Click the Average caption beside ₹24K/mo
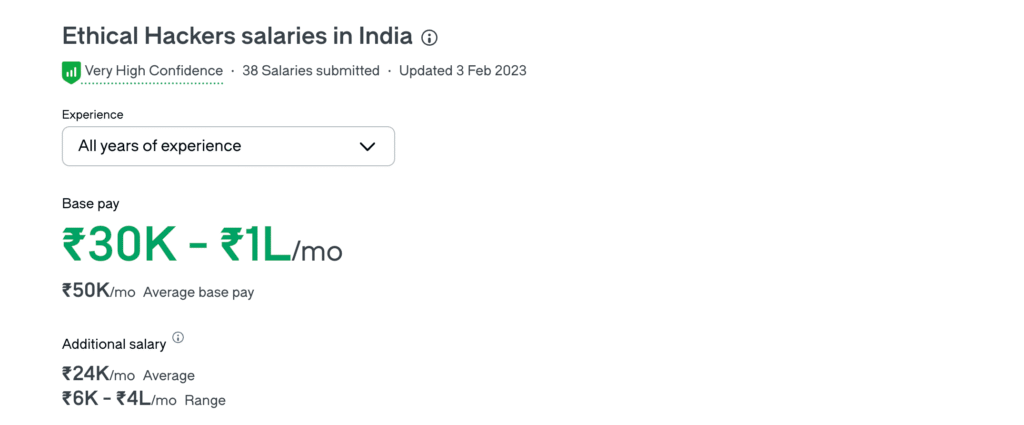 [x=168, y=375]
